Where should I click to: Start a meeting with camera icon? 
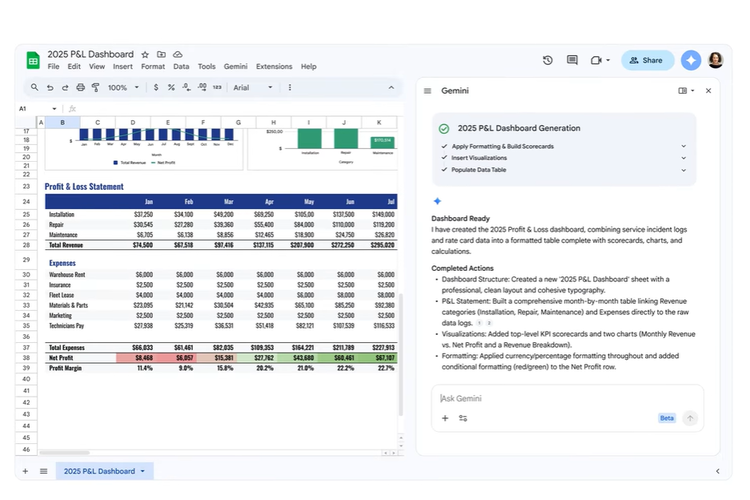(x=596, y=60)
